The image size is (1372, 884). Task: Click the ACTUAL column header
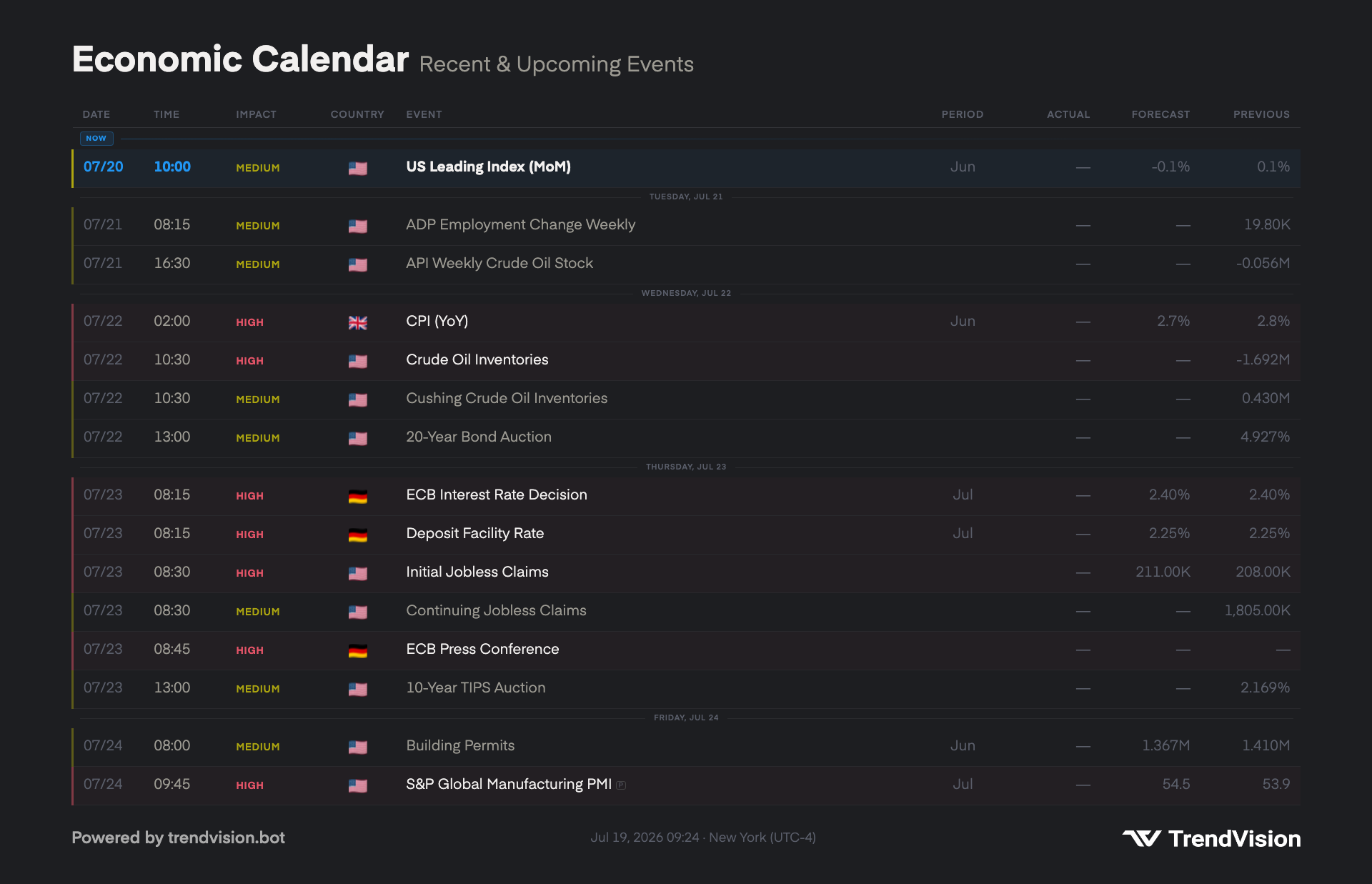(x=1068, y=114)
